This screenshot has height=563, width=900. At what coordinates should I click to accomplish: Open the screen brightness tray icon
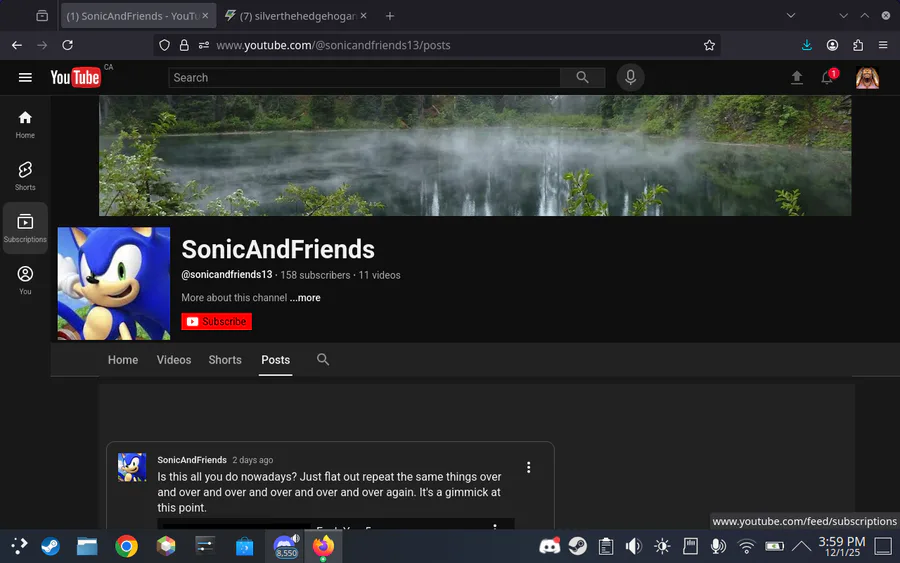662,546
